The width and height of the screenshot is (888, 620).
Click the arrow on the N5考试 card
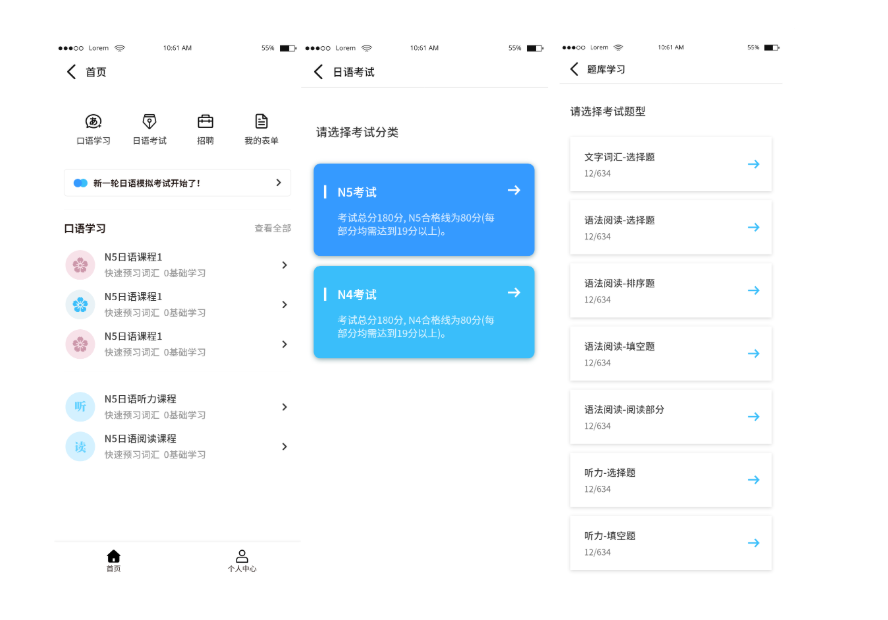[x=514, y=190]
